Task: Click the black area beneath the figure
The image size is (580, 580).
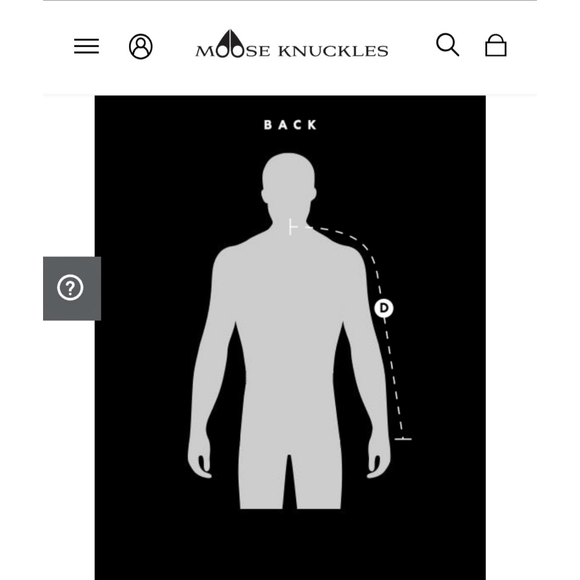Action: [290, 544]
